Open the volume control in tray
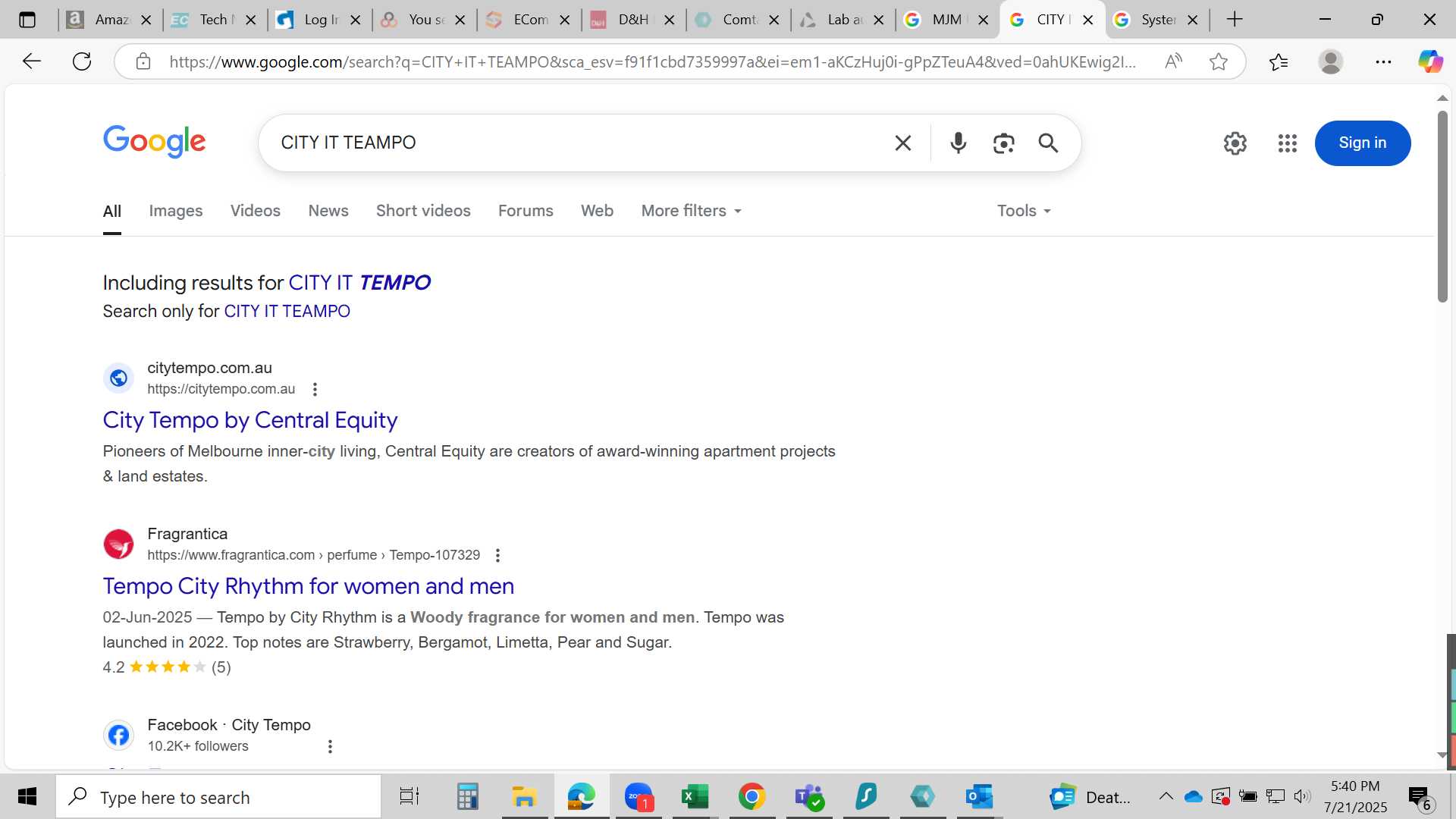 point(1302,796)
